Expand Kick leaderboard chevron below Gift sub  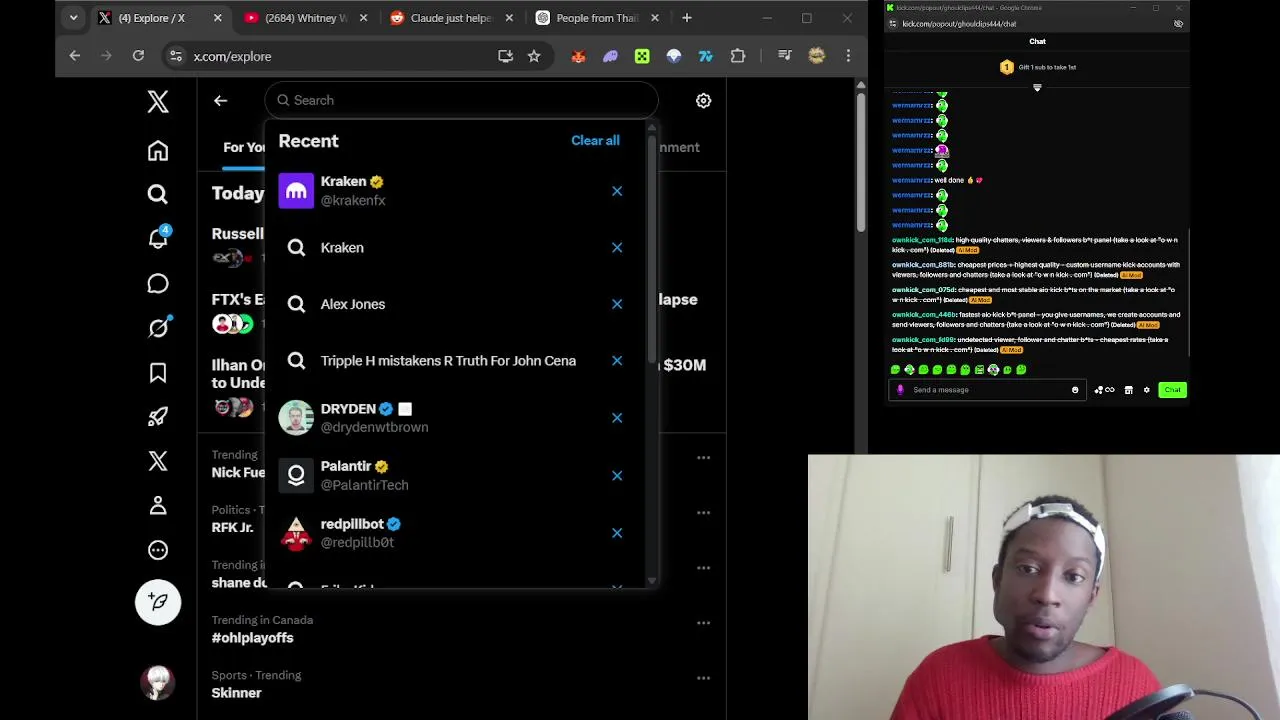point(1037,88)
